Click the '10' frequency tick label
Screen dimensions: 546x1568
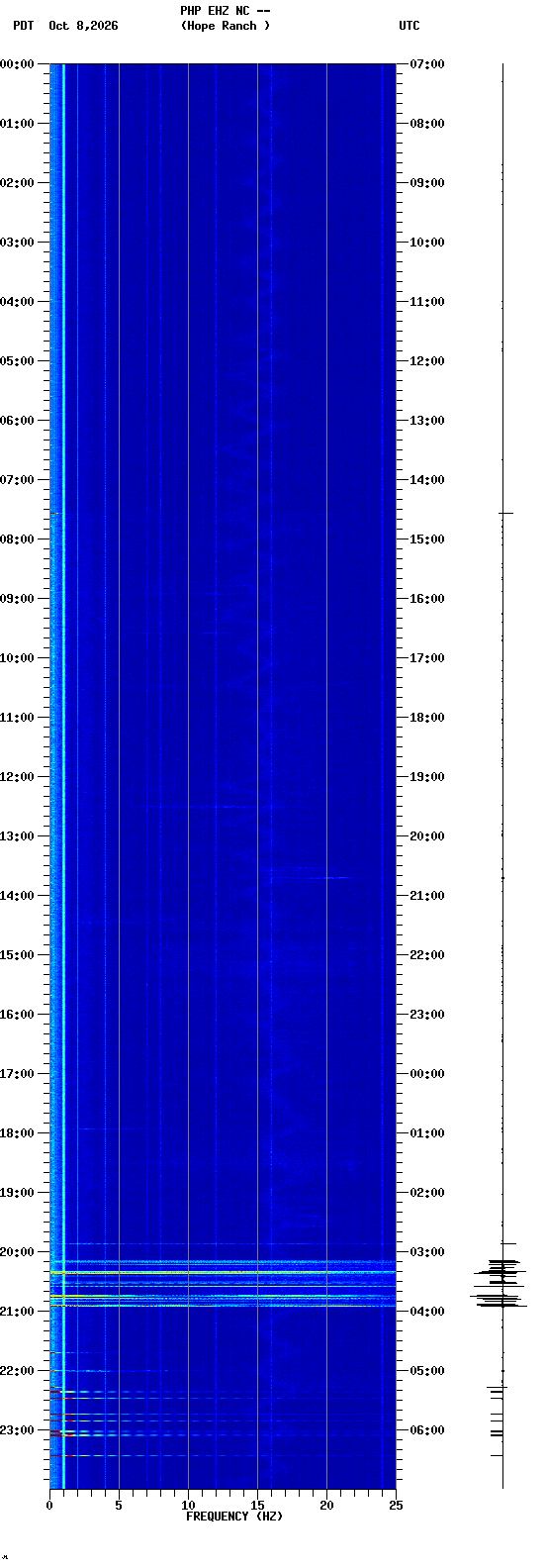[x=188, y=1506]
